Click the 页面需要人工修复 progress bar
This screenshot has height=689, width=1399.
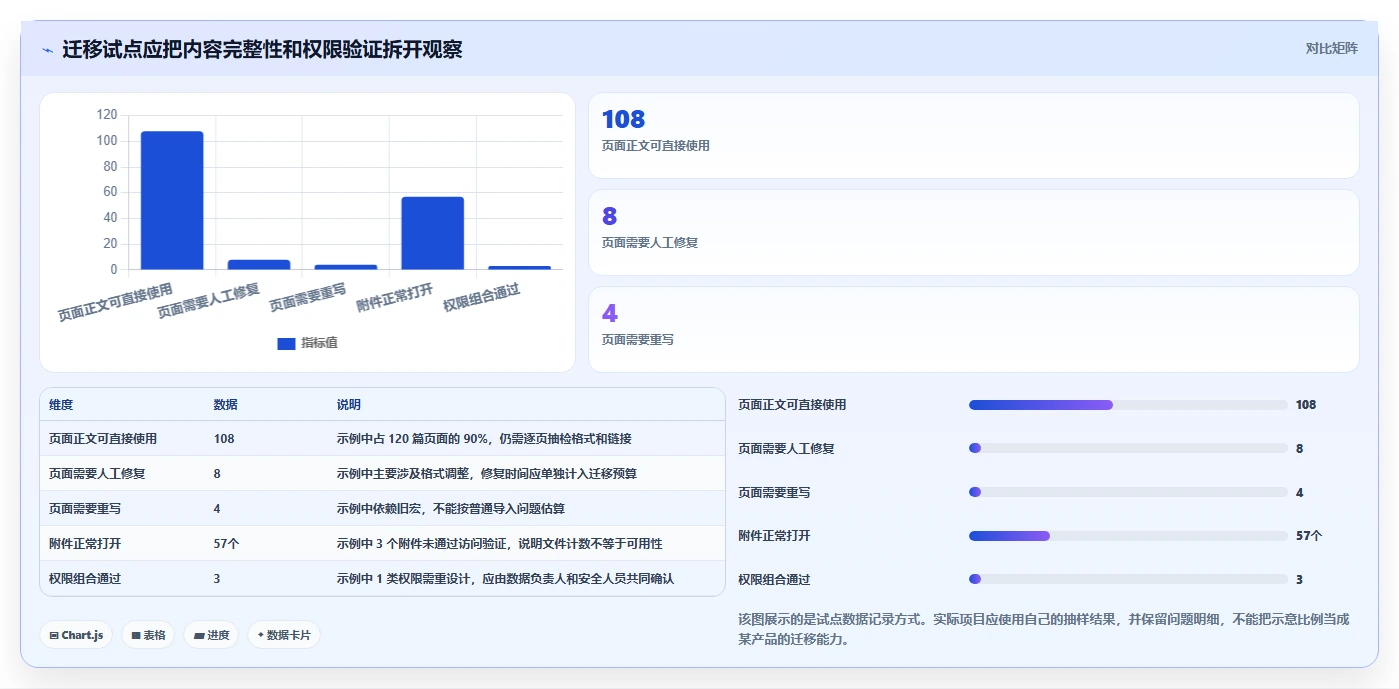click(1128, 449)
